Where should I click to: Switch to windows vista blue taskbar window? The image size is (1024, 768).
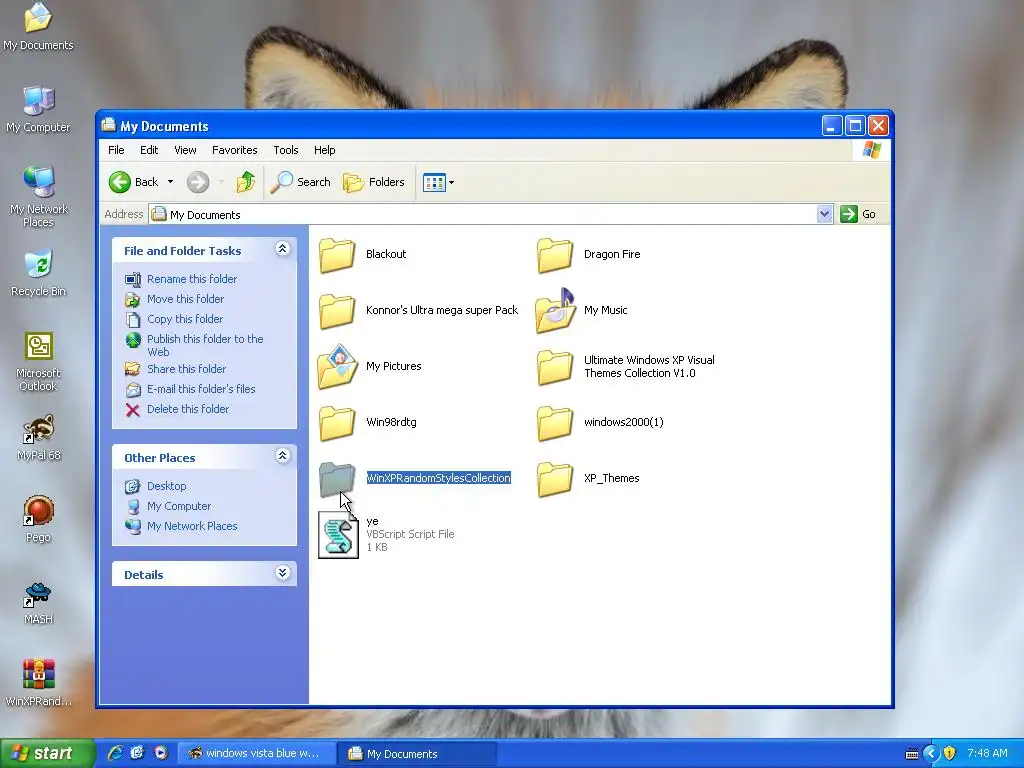256,754
